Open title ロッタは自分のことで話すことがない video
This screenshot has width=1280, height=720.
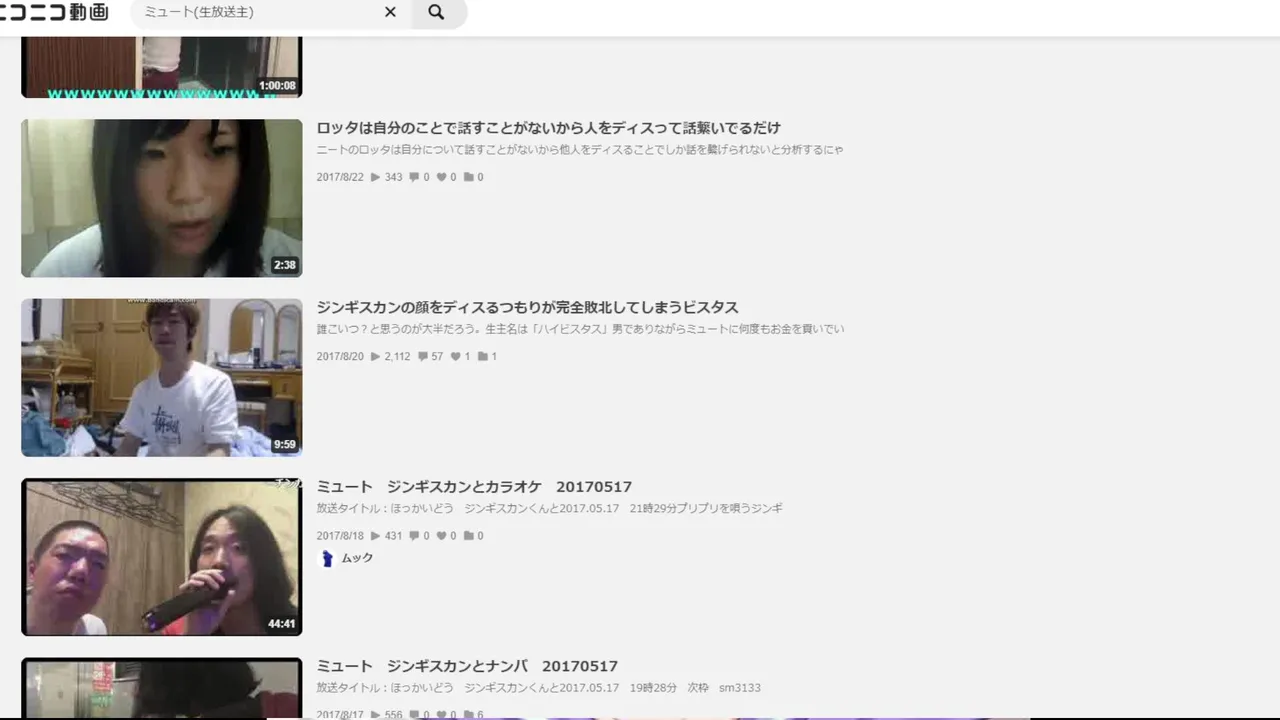pos(548,128)
